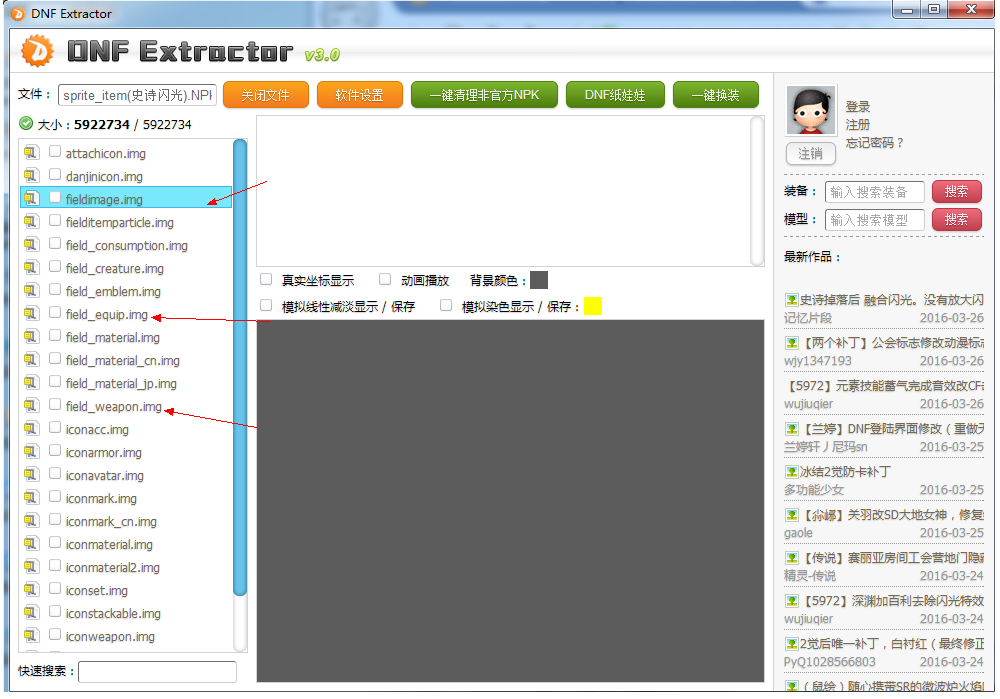Image resolution: width=1000 pixels, height=699 pixels.
Task: Toggle 动画播放 checkbox
Action: click(x=385, y=280)
